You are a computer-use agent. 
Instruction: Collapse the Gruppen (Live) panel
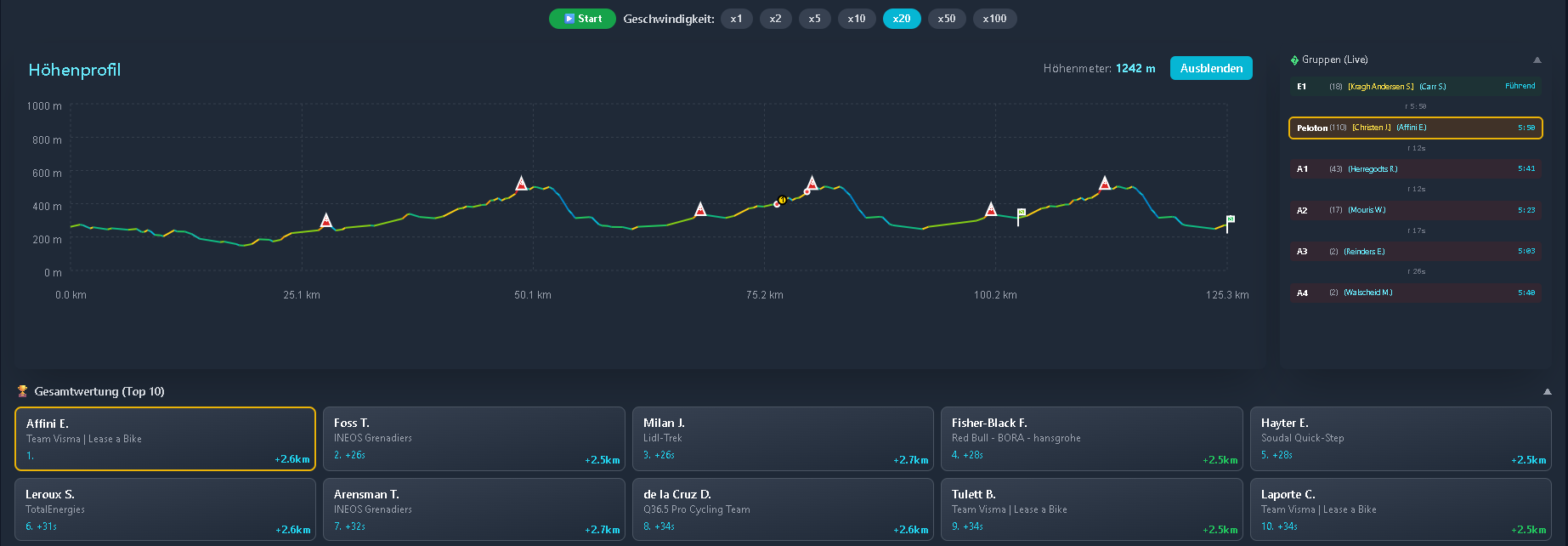[x=1537, y=60]
